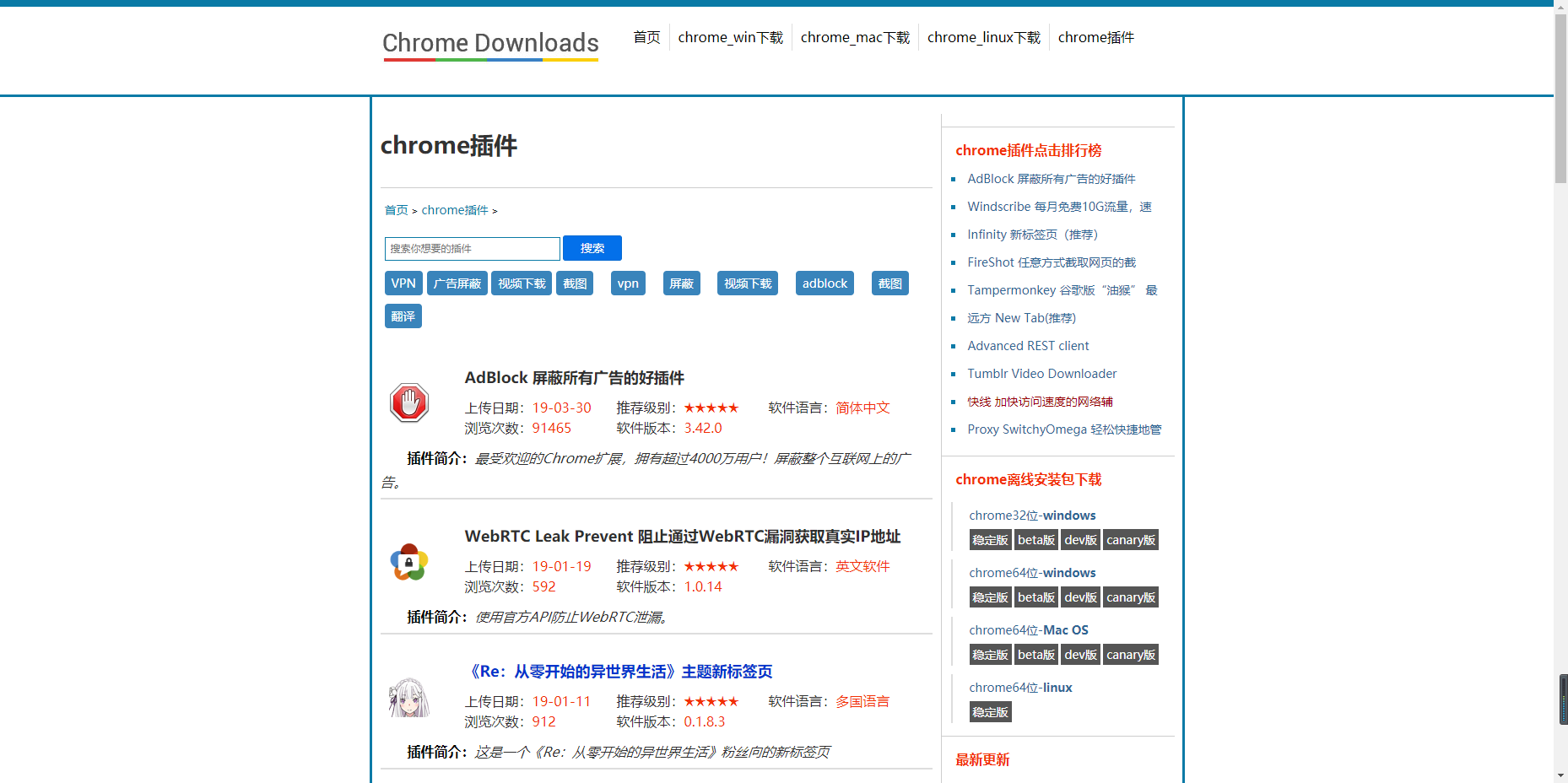The width and height of the screenshot is (1568, 783).
Task: Download canary版 under chrome64位-windows
Action: 1131,597
